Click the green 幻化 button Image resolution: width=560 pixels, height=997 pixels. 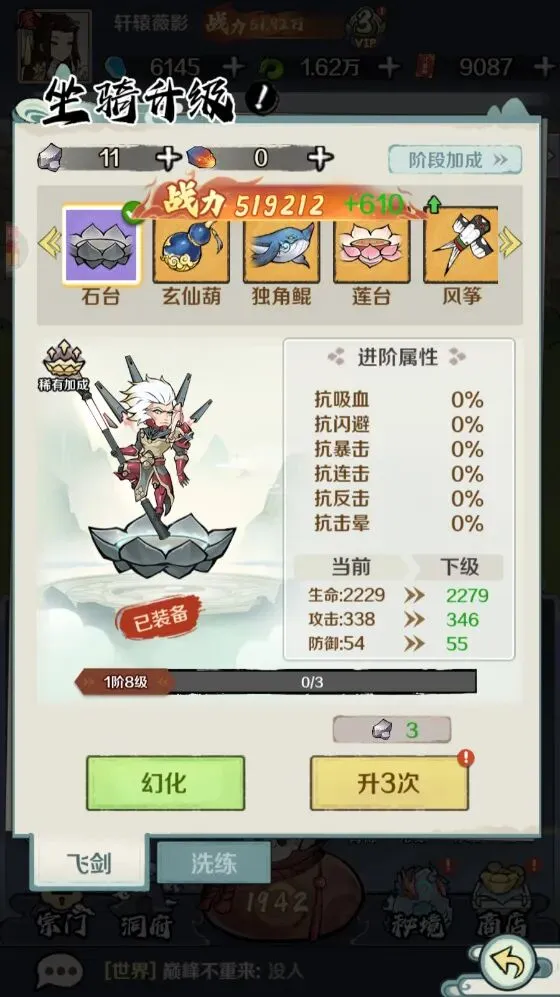pyautogui.click(x=165, y=783)
